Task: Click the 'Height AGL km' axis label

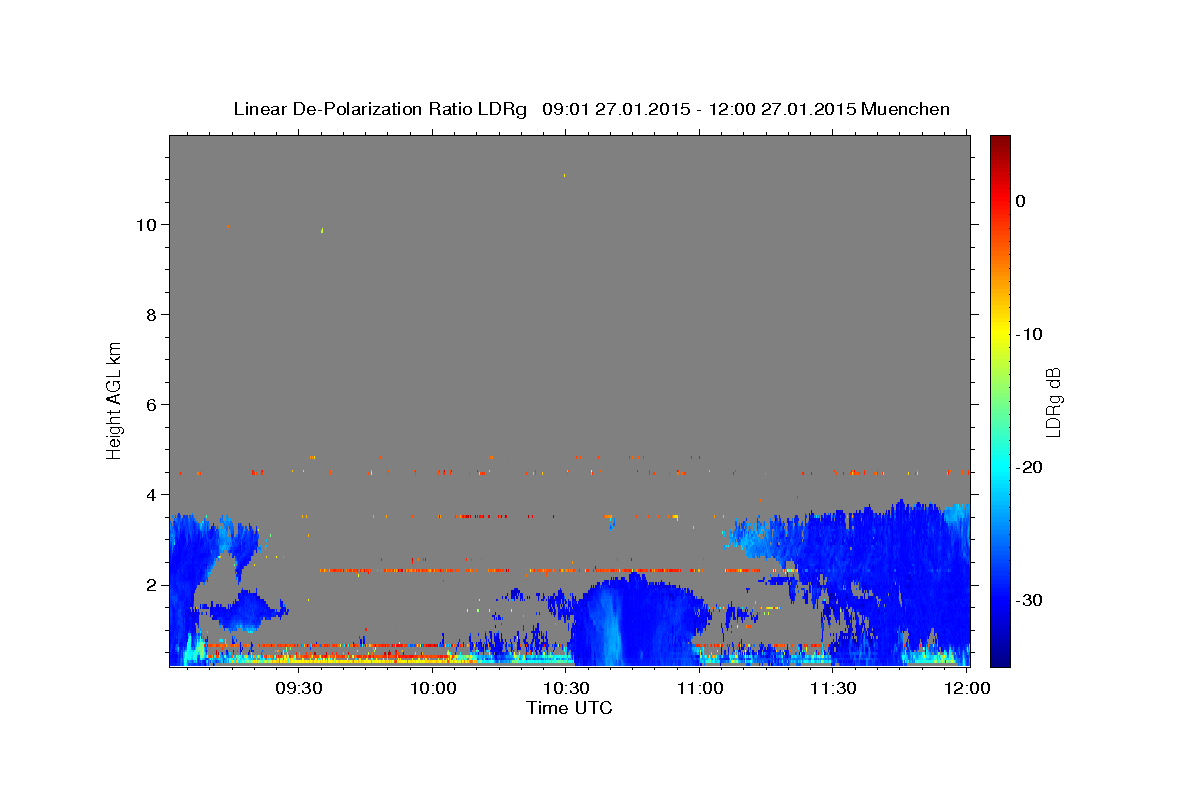Action: (115, 400)
